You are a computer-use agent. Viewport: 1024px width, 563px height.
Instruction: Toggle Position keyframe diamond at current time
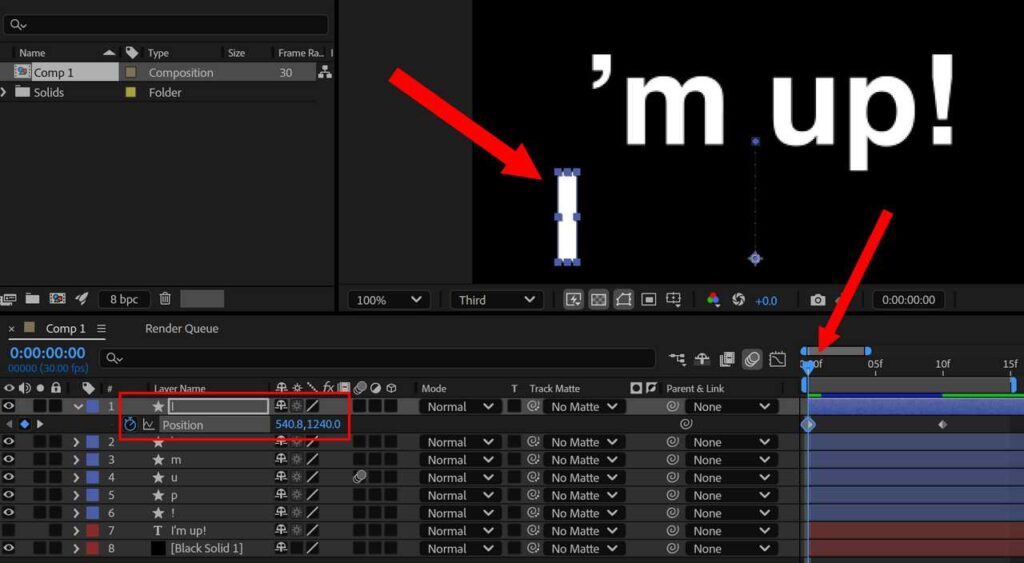25,425
